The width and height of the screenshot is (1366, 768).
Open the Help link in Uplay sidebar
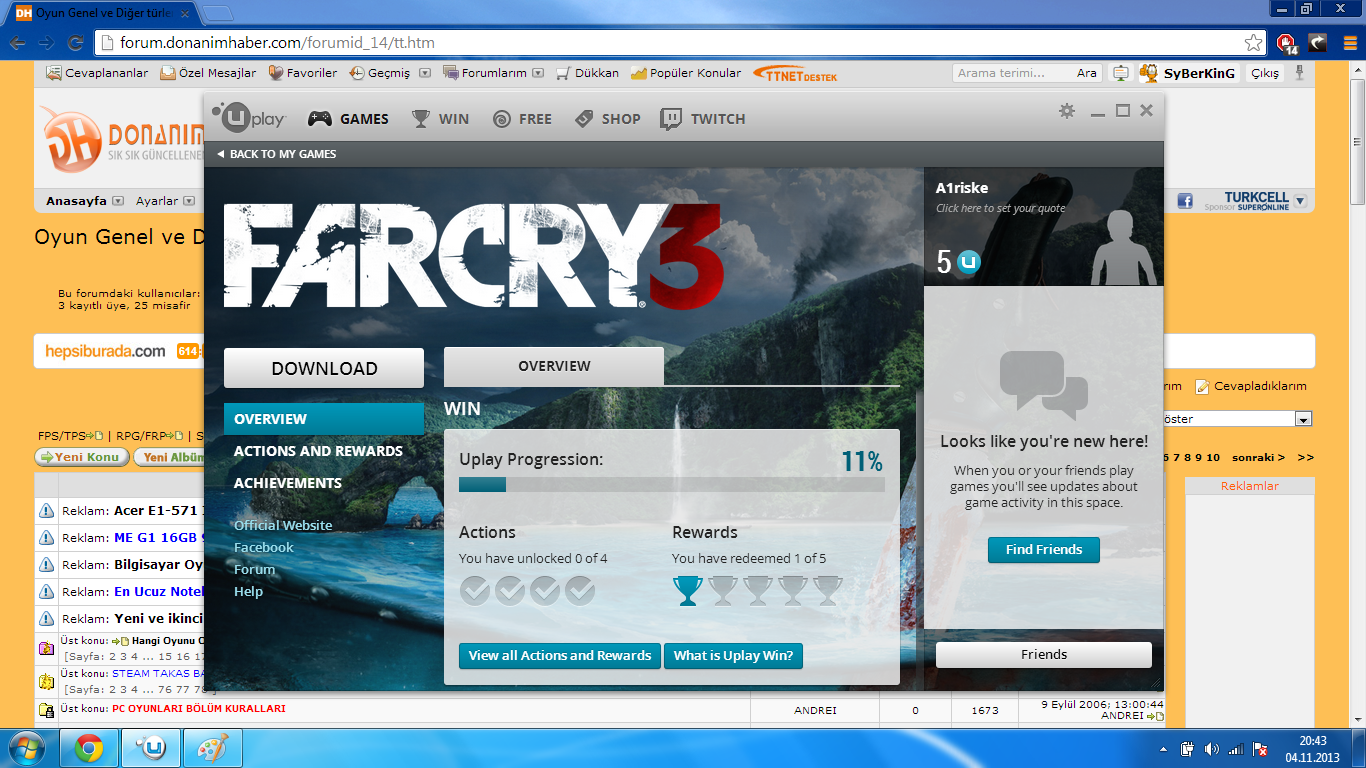coord(248,591)
